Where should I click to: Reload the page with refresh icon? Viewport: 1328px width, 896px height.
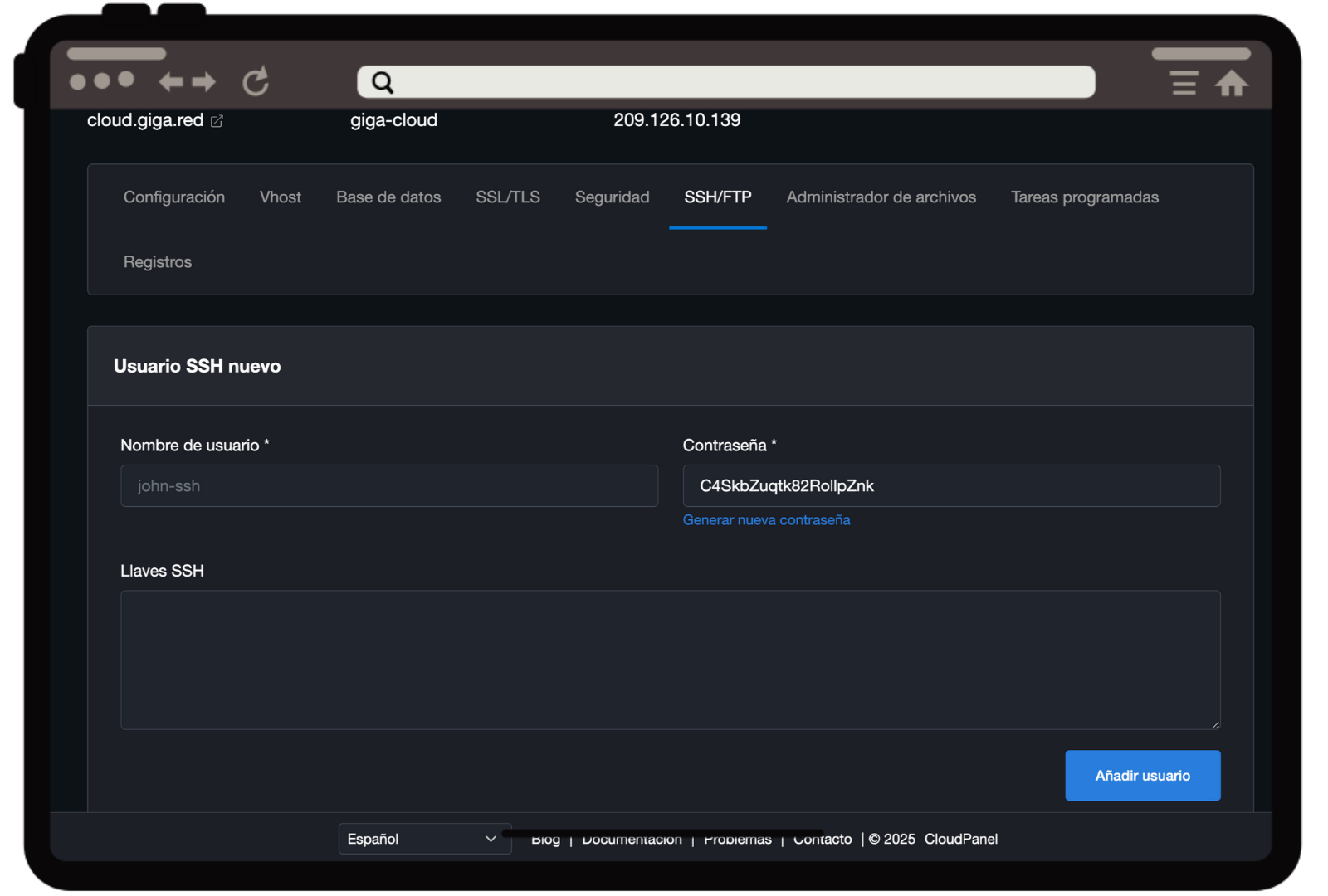coord(256,81)
